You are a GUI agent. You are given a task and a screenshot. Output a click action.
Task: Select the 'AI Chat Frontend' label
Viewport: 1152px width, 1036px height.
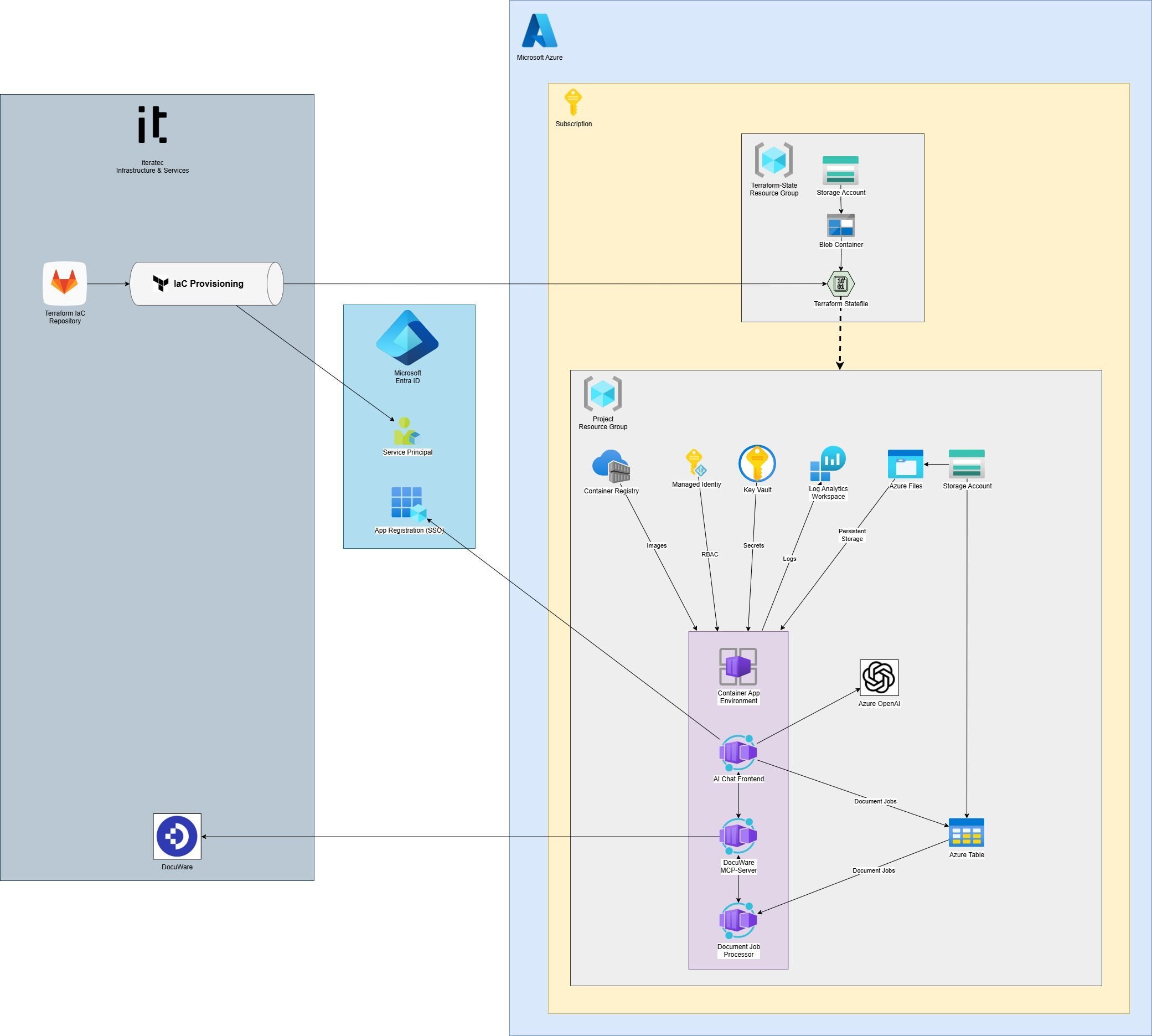(738, 779)
